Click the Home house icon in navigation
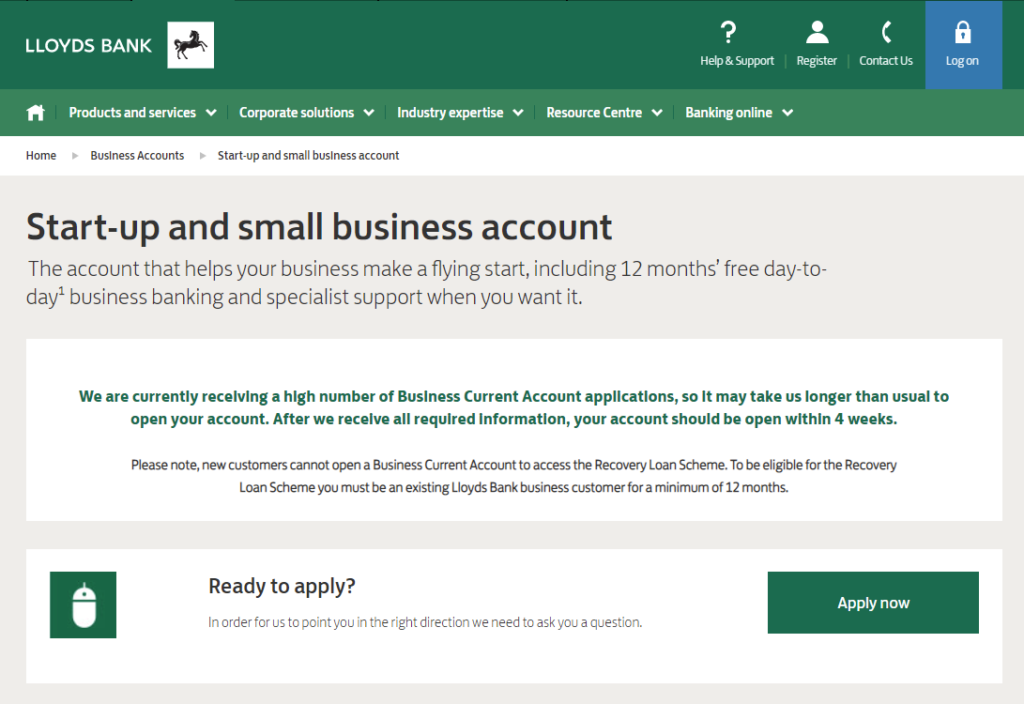1024x704 pixels. (x=36, y=113)
